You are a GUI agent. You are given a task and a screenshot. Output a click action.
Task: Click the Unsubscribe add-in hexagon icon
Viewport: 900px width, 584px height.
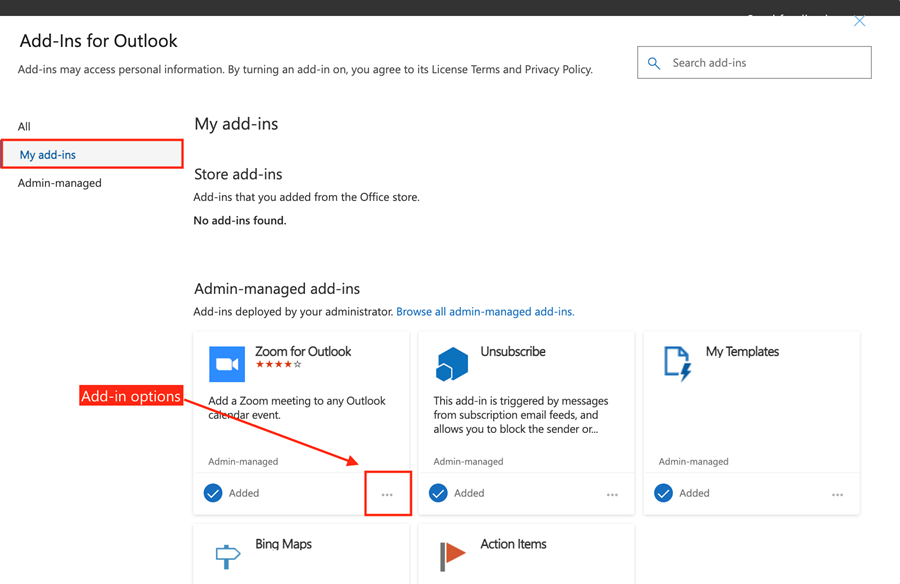(452, 364)
